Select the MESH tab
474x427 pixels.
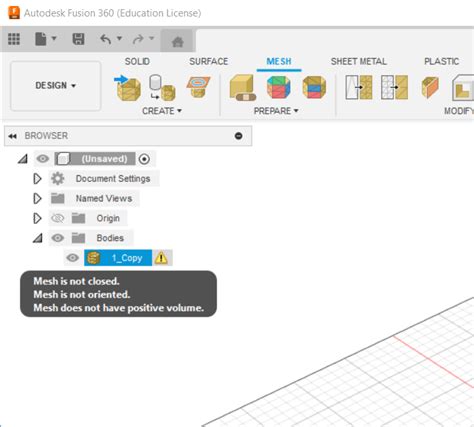tap(279, 61)
